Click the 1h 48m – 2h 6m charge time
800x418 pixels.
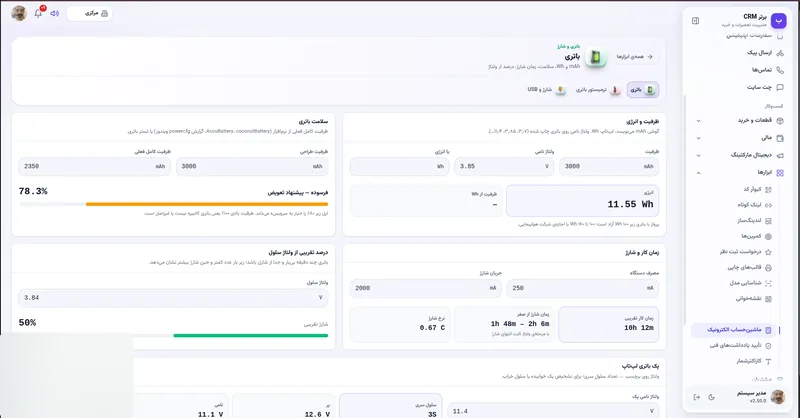tap(520, 324)
